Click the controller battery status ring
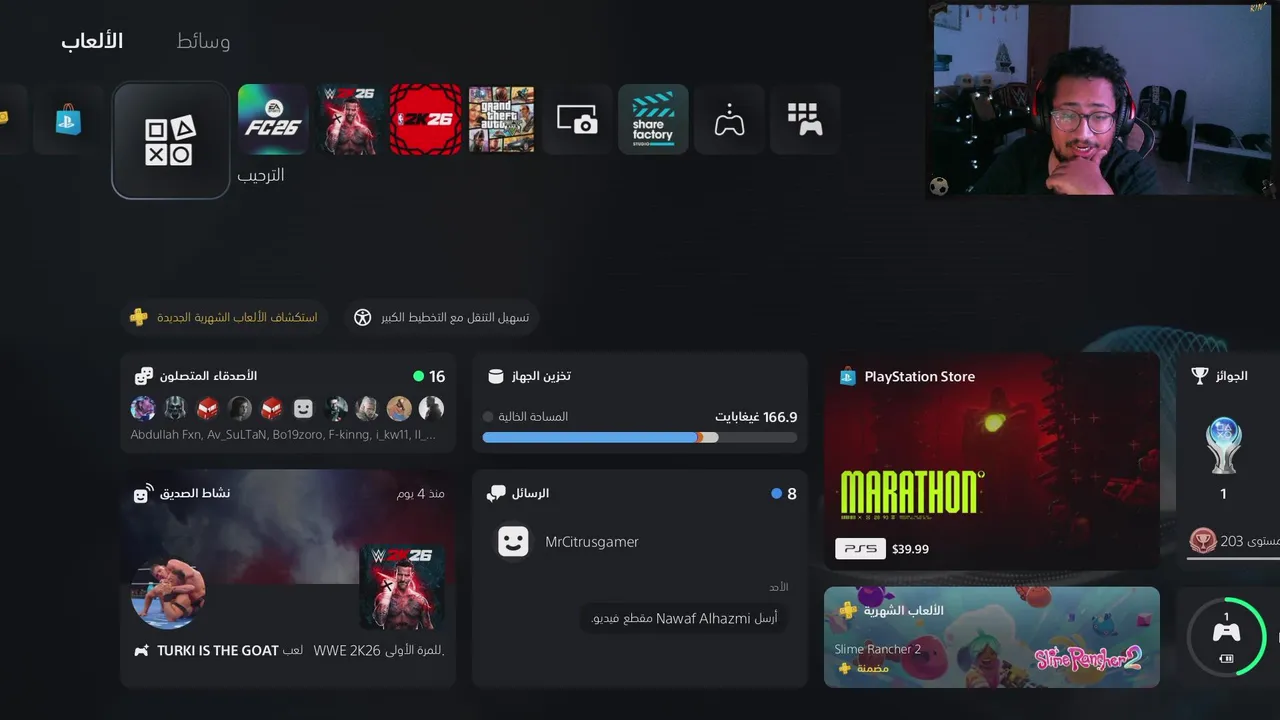The width and height of the screenshot is (1280, 720). pyautogui.click(x=1227, y=637)
